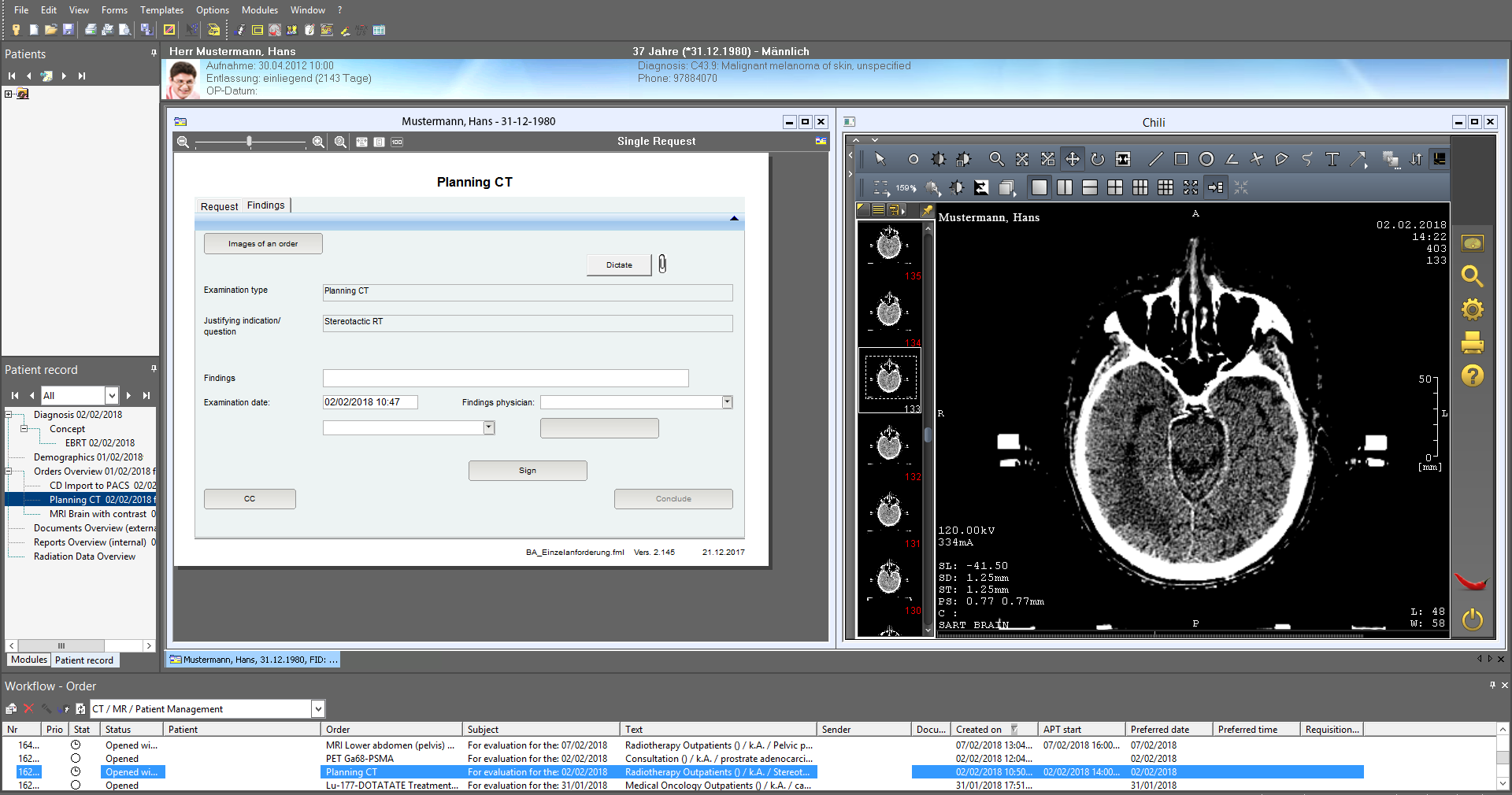Viewport: 1512px width, 795px height.
Task: Click the form zoom slider handle
Action: [x=250, y=142]
